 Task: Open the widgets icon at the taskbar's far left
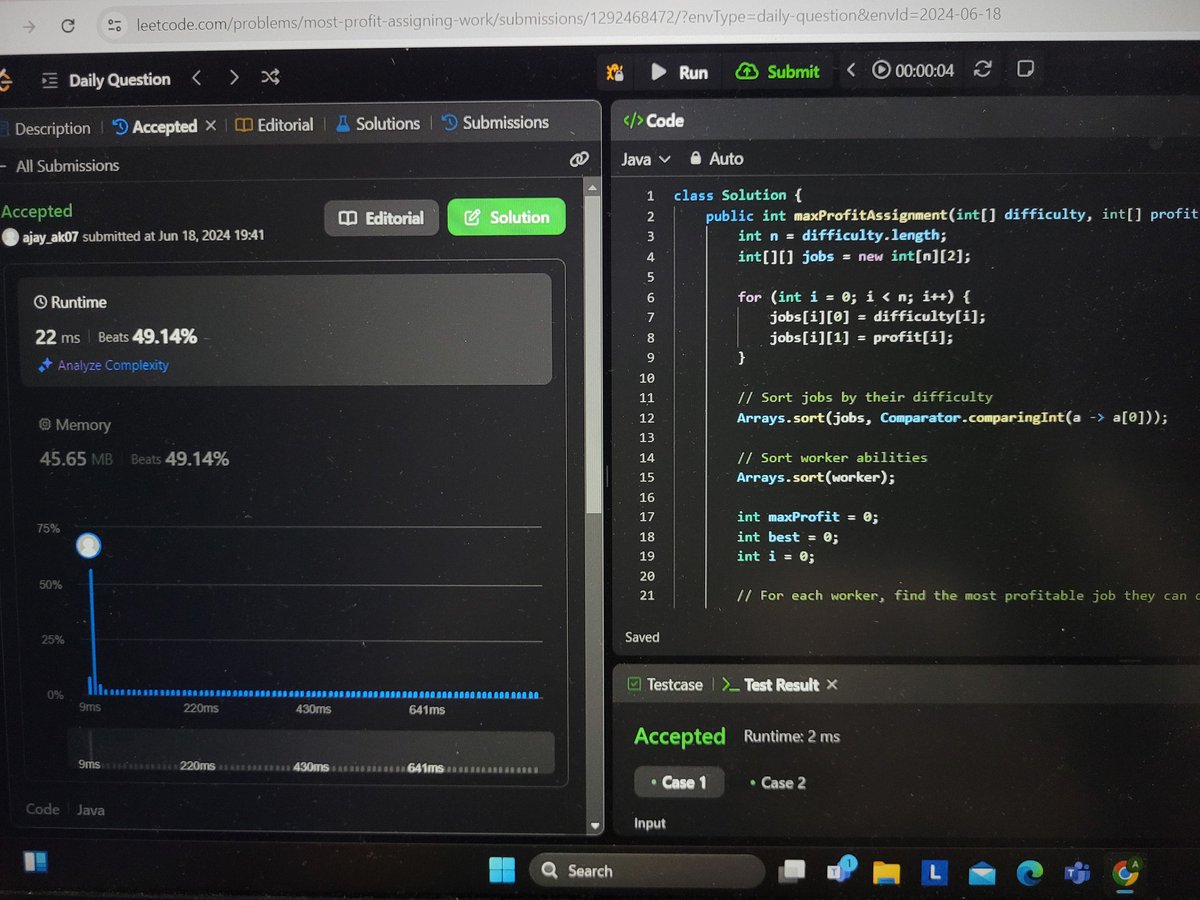point(35,860)
